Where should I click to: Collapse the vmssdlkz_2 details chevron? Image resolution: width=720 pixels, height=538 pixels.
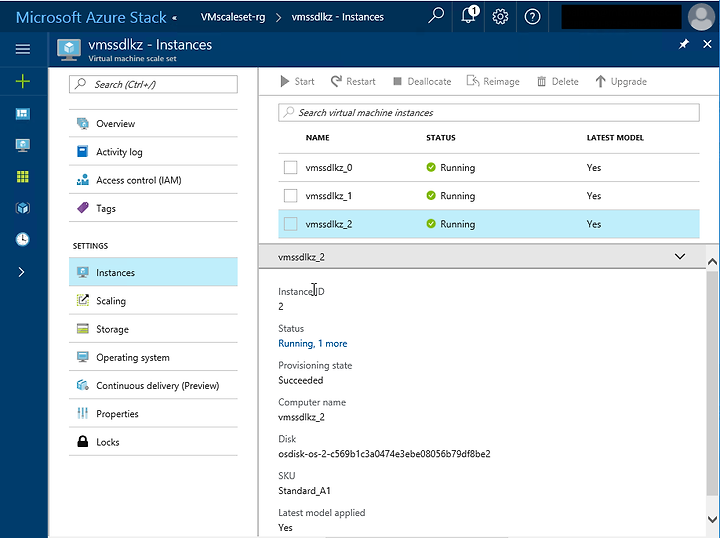680,256
